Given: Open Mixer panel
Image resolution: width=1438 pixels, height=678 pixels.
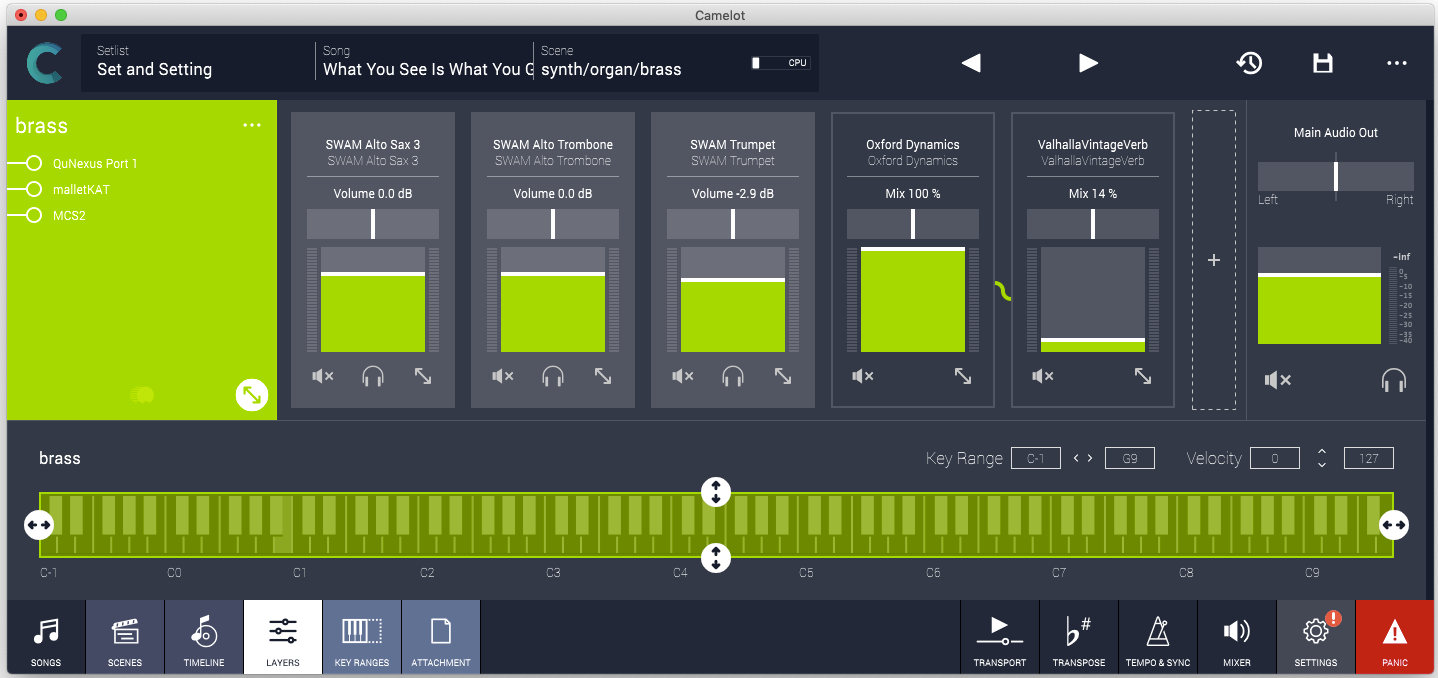Looking at the screenshot, I should click(x=1237, y=637).
